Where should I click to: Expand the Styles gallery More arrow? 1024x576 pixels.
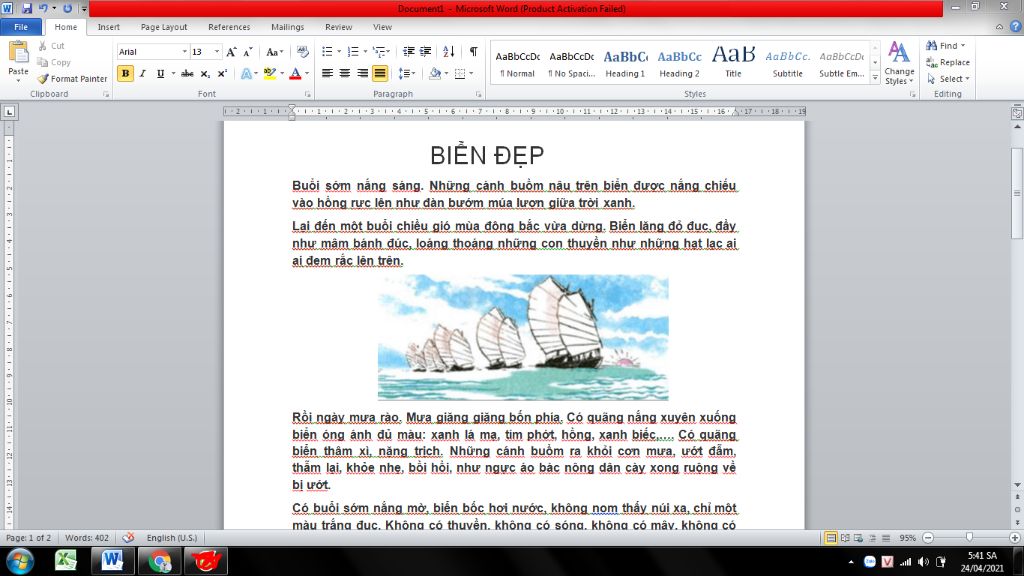(875, 77)
